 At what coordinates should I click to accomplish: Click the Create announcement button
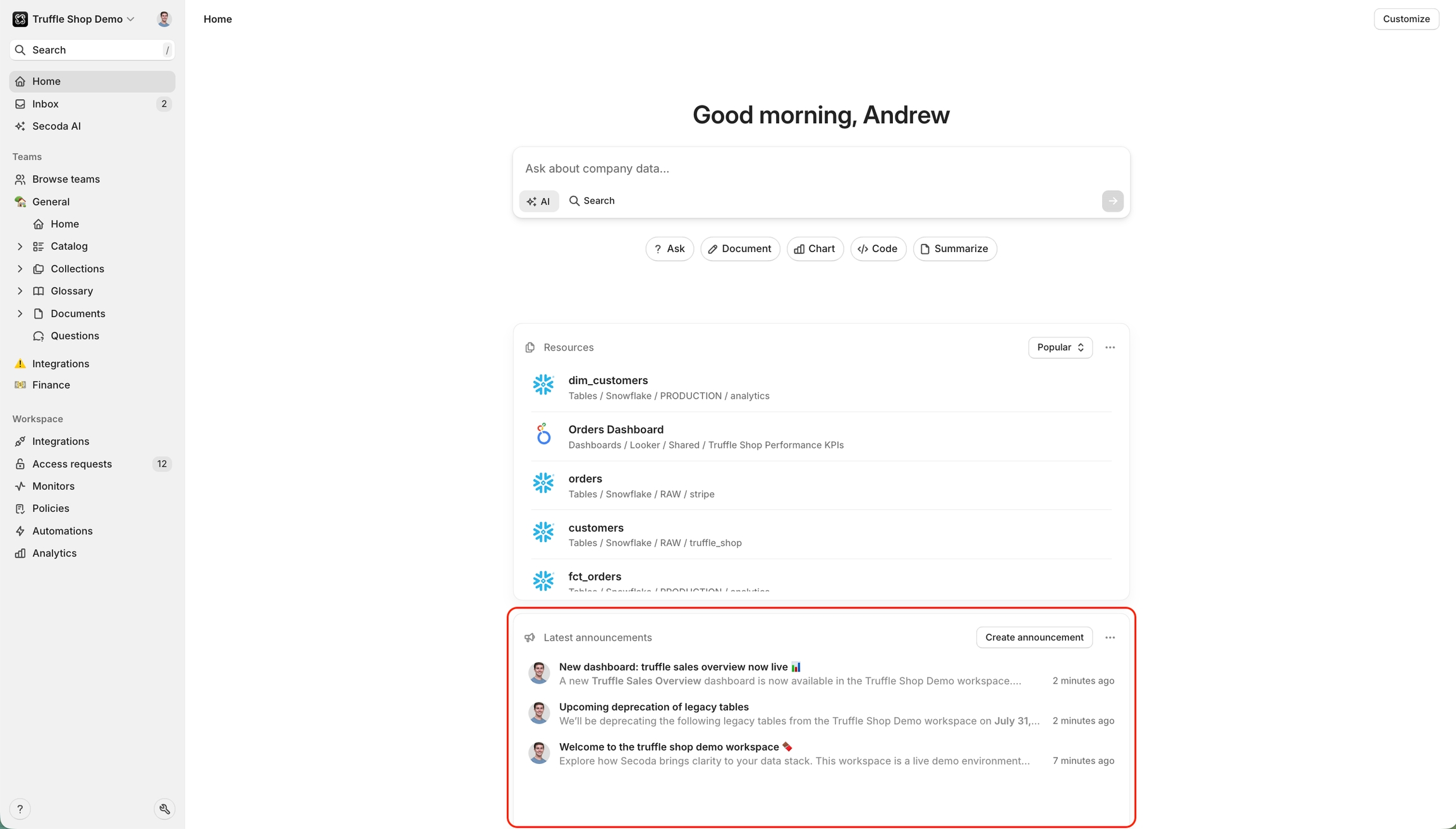[x=1034, y=638]
